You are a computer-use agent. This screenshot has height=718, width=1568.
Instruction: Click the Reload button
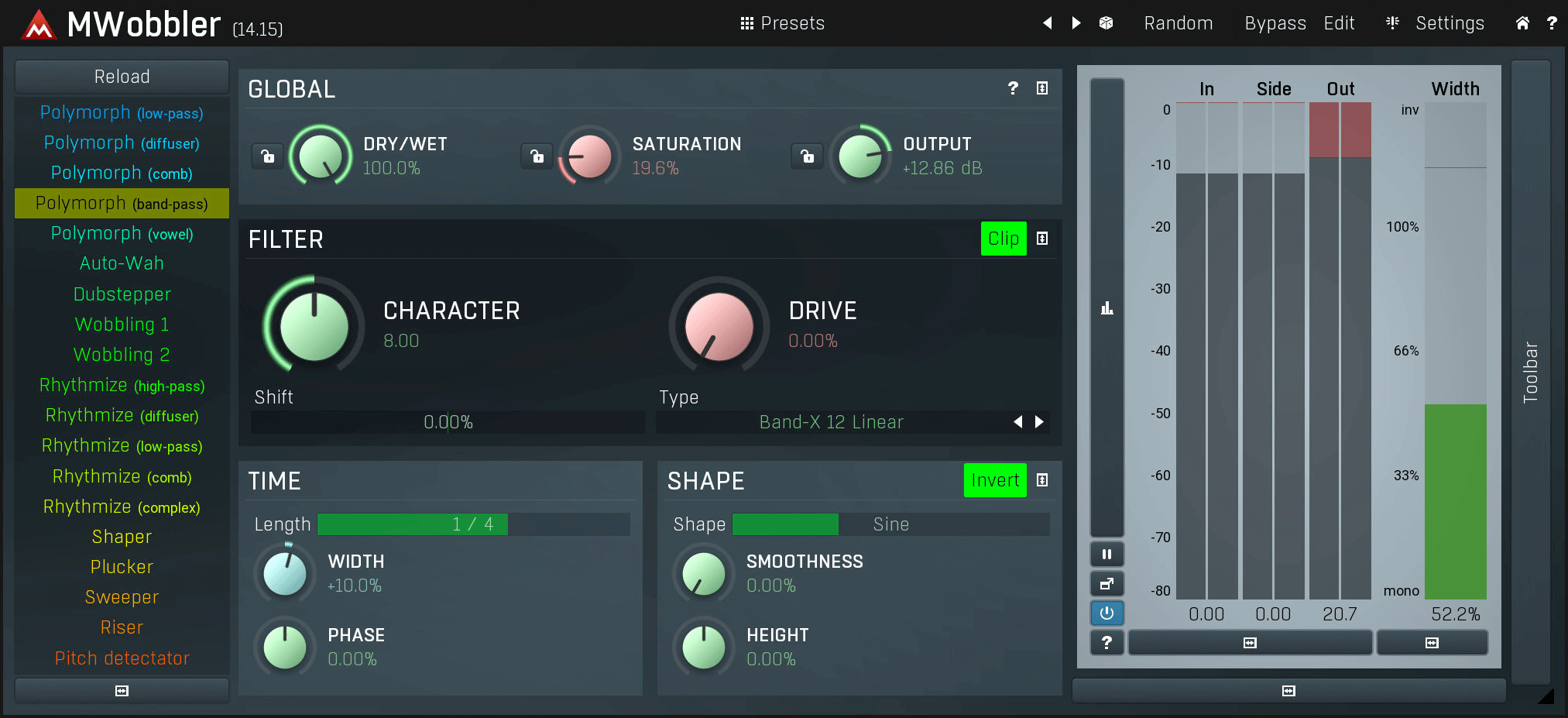coord(122,77)
